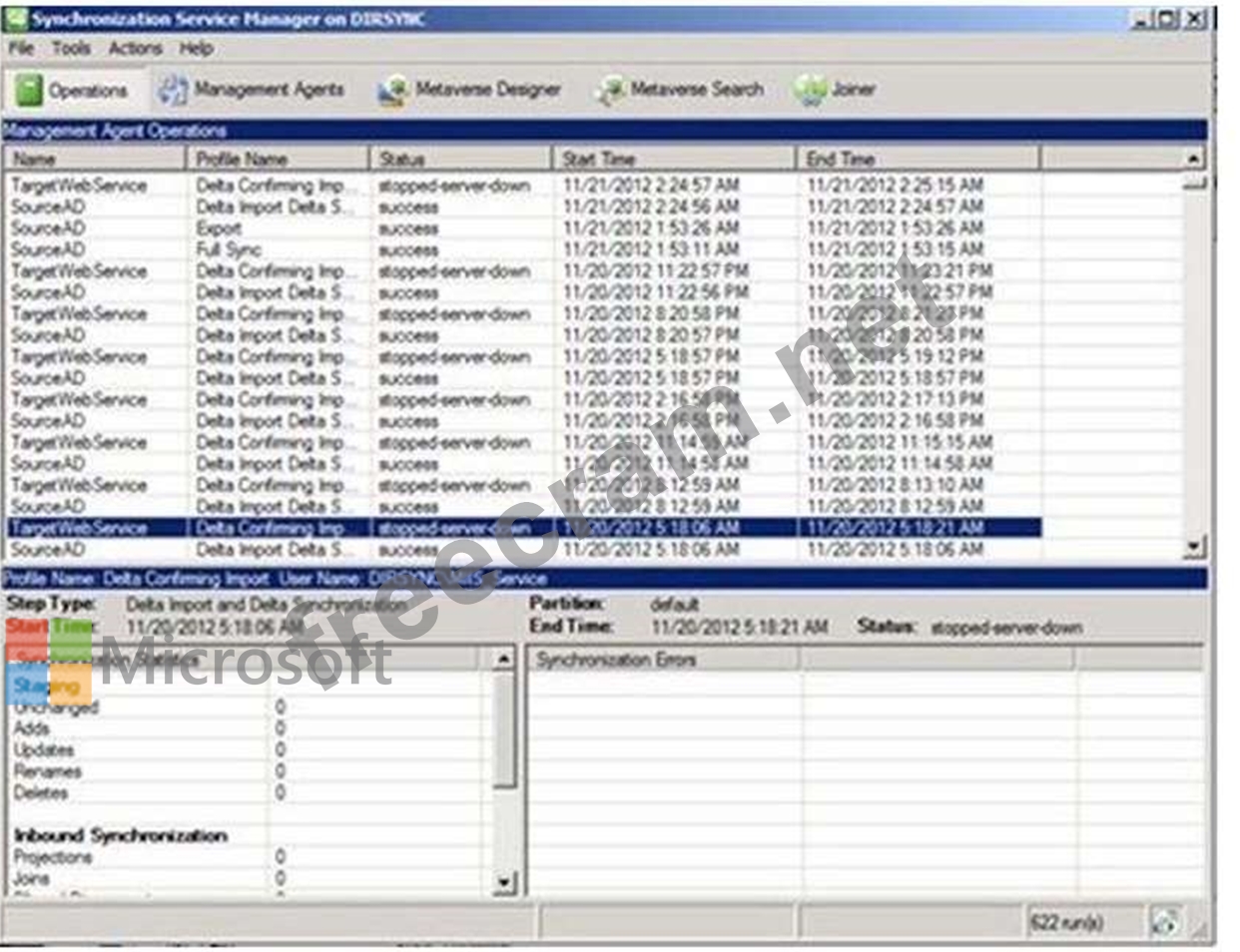Click the Metaverse Search icon

pyautogui.click(x=609, y=90)
